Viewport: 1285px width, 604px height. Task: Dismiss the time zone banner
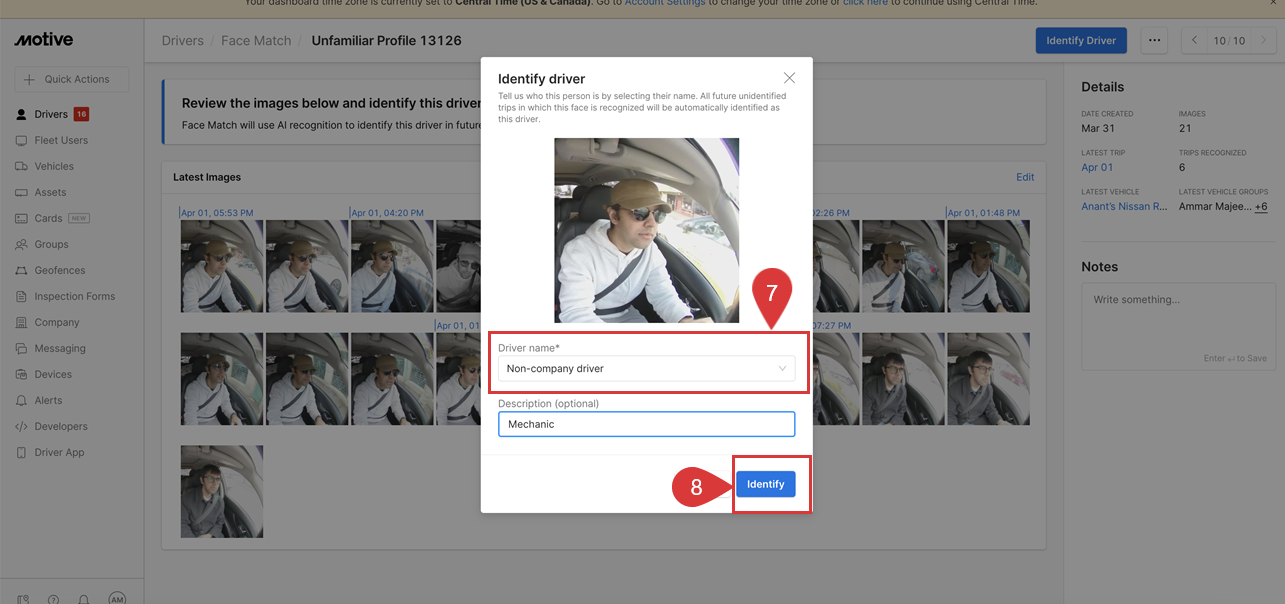[1273, 3]
